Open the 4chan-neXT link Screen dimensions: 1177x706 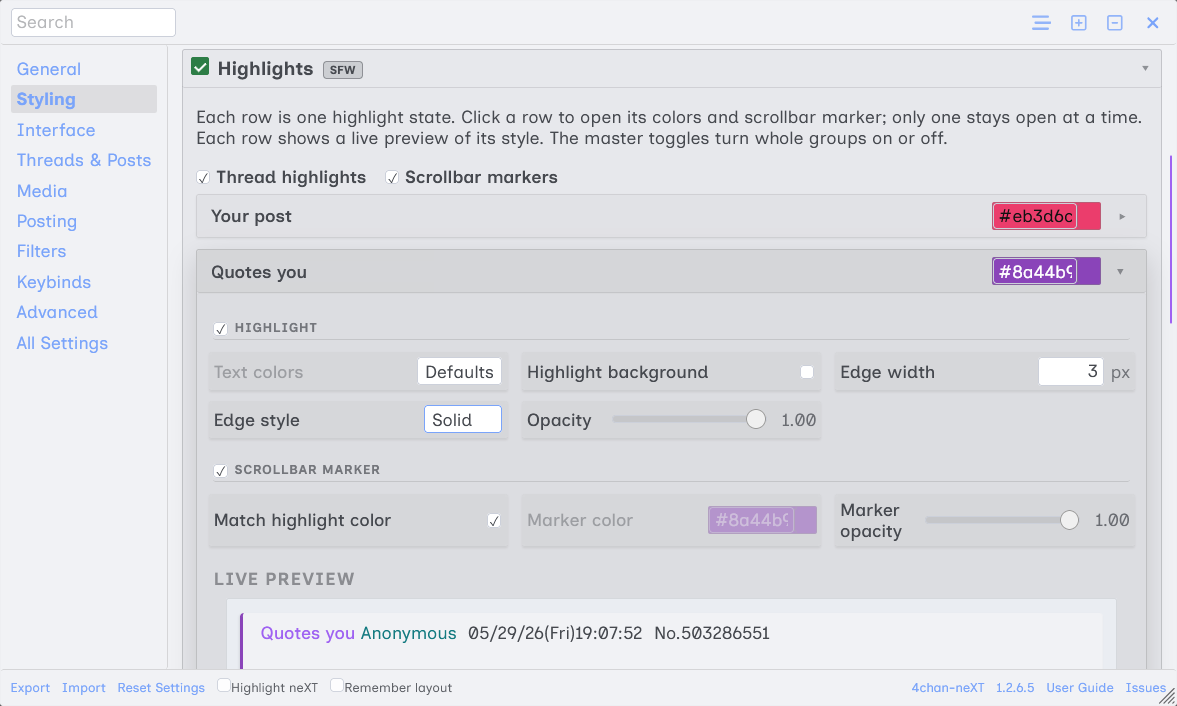coord(947,687)
